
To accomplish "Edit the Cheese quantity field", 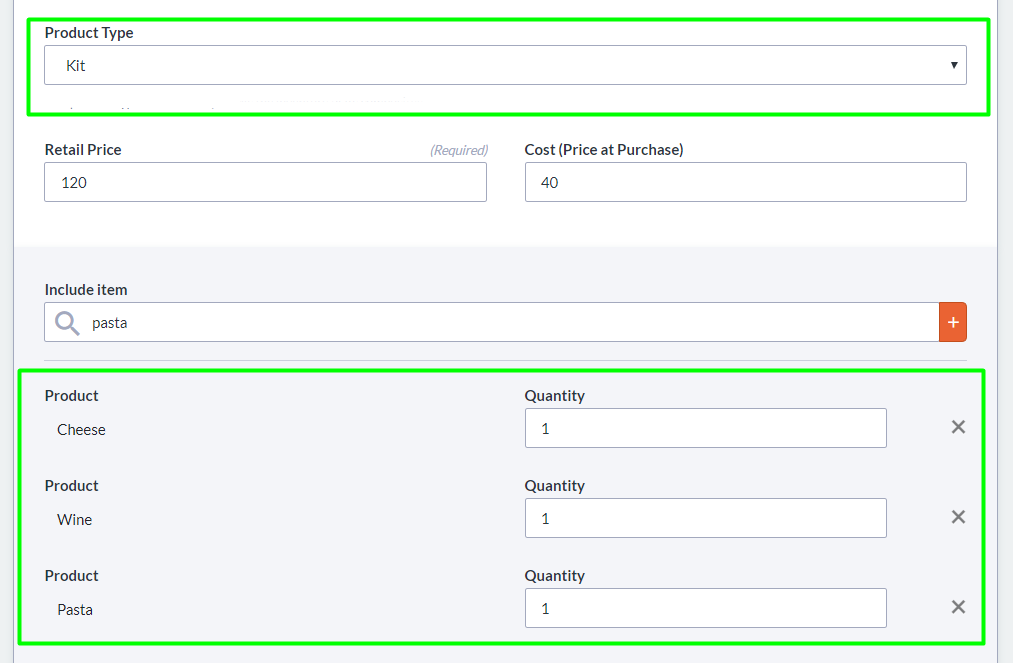I will [705, 428].
